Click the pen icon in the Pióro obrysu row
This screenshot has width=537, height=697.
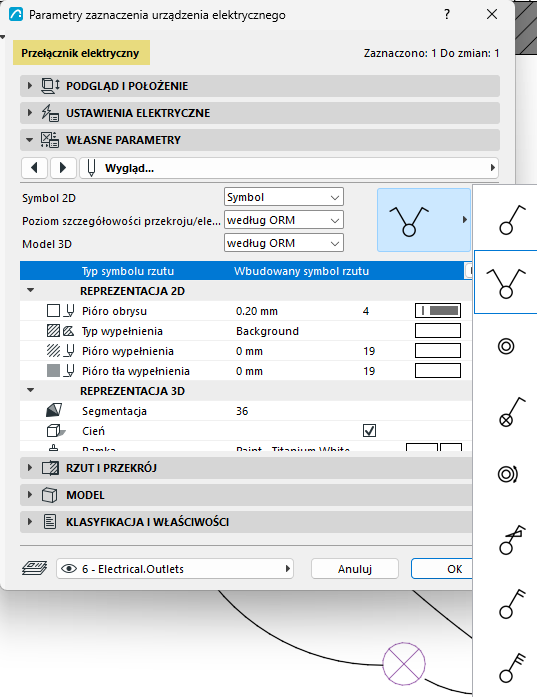point(69,311)
